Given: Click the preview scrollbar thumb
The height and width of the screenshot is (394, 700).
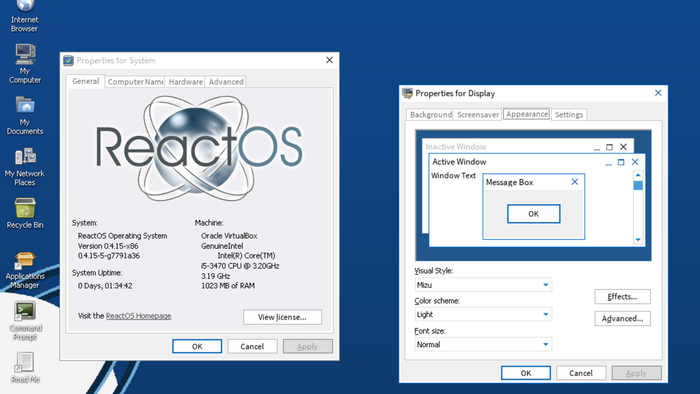Looking at the screenshot, I should (x=638, y=186).
